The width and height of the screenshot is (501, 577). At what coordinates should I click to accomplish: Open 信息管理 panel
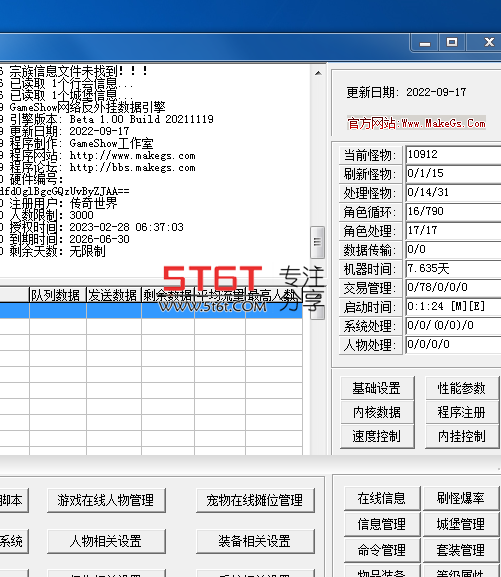point(382,524)
